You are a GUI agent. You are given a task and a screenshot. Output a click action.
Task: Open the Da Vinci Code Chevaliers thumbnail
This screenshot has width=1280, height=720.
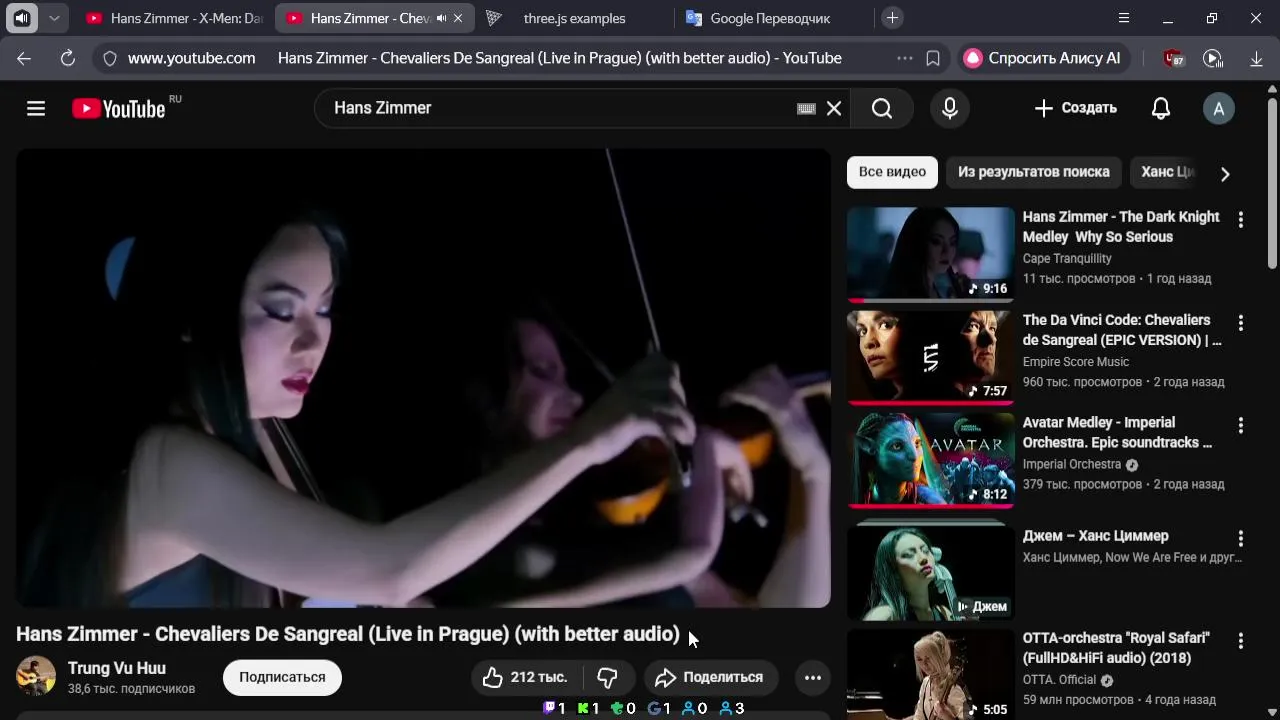coord(931,357)
